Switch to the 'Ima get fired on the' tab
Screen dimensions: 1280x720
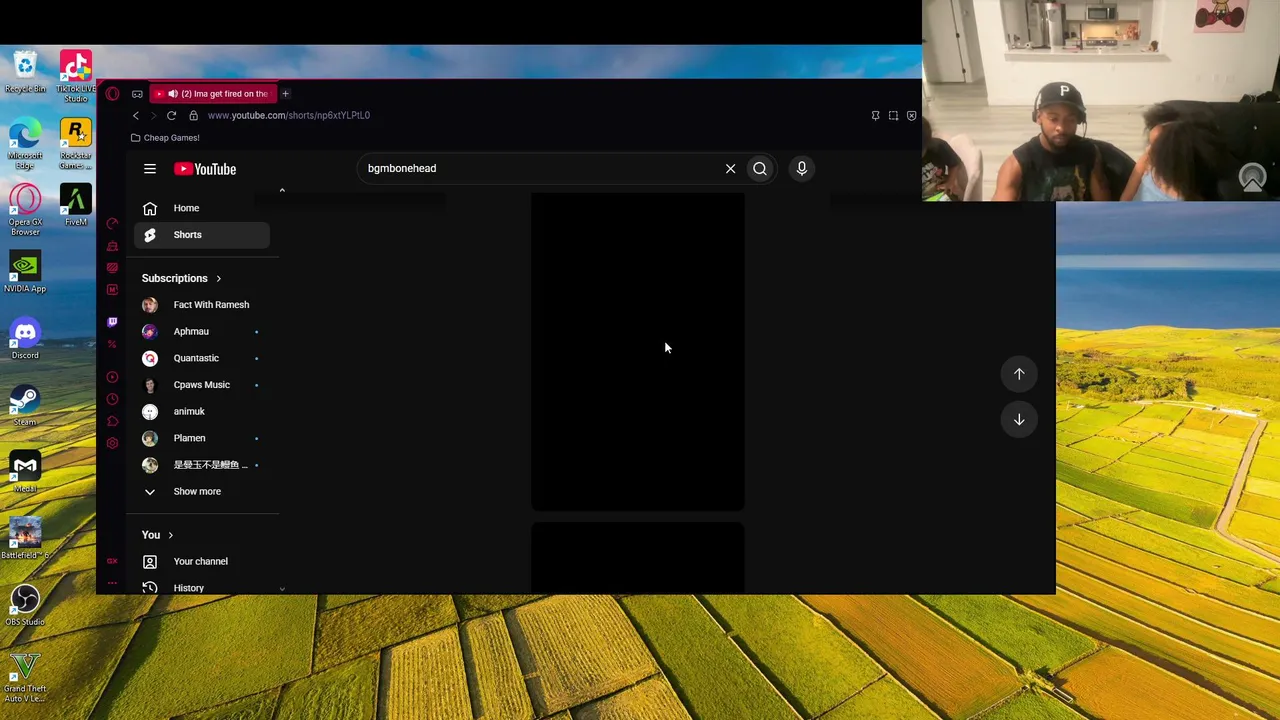coord(213,94)
